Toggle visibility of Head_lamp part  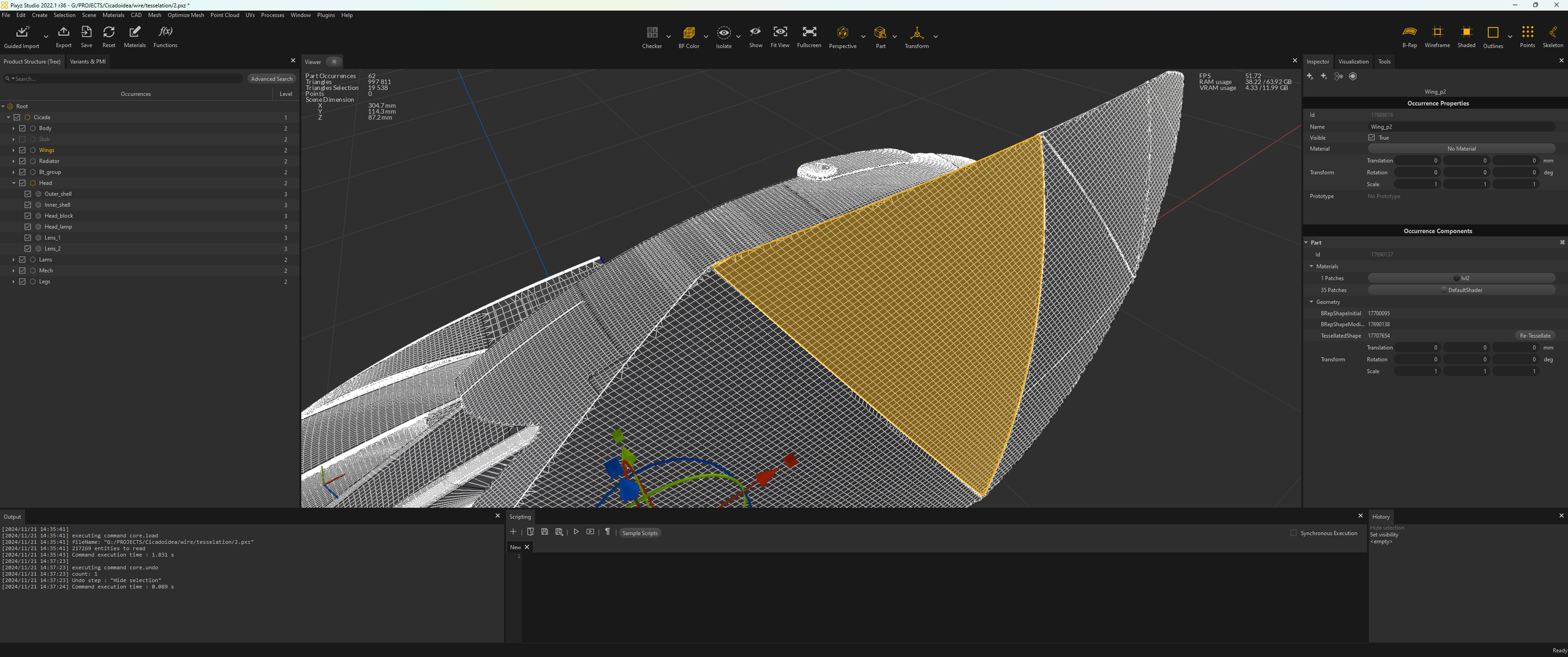tap(28, 227)
